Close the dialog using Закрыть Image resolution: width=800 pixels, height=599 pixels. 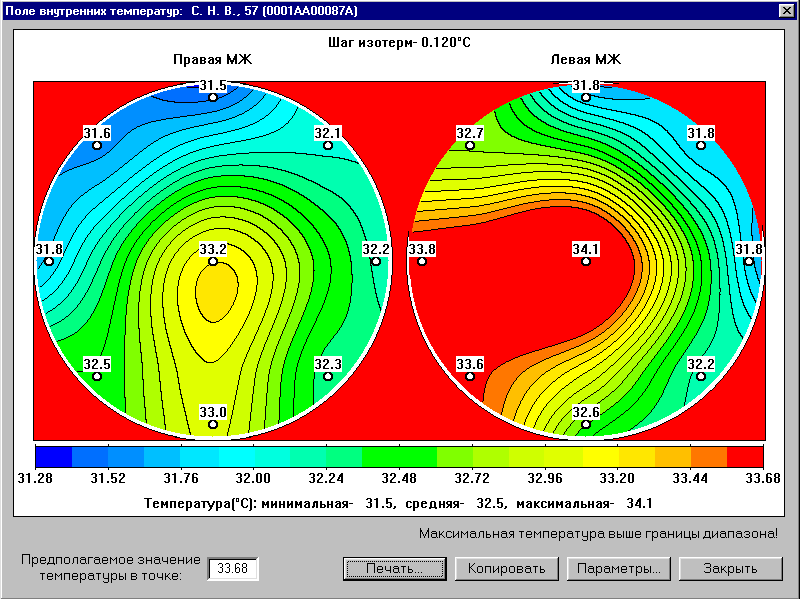click(731, 568)
